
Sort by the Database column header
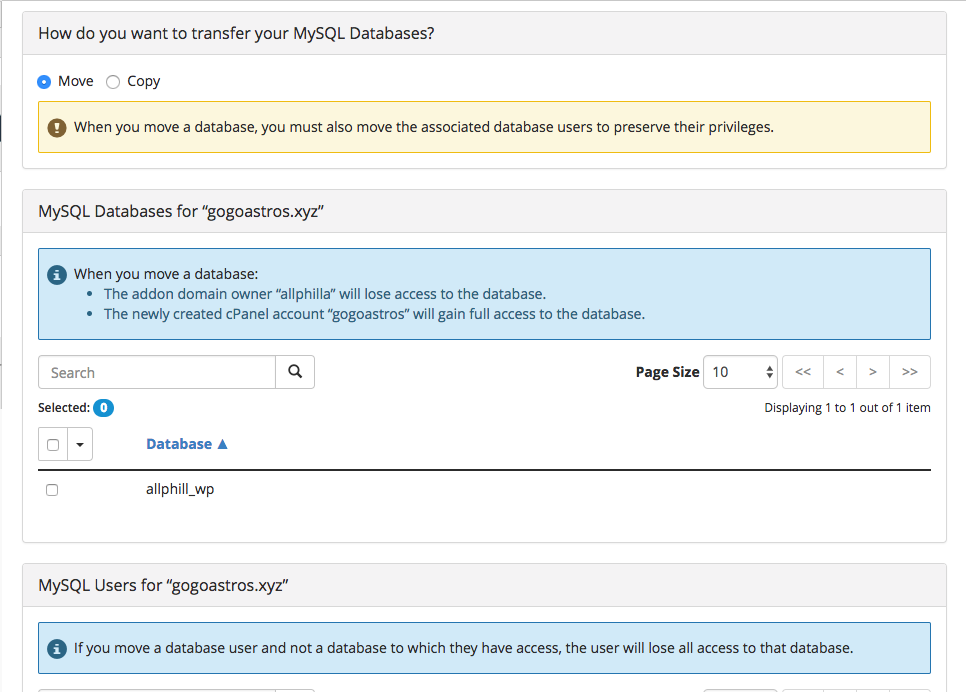[x=186, y=444]
